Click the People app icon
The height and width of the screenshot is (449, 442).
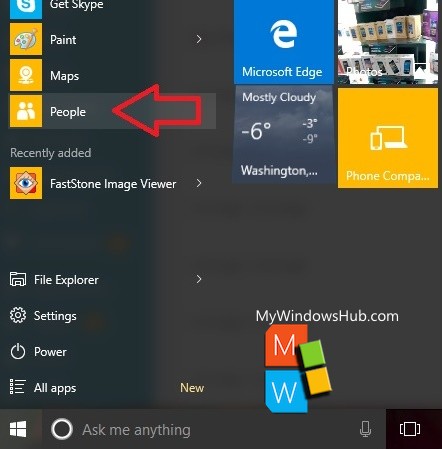[26, 111]
